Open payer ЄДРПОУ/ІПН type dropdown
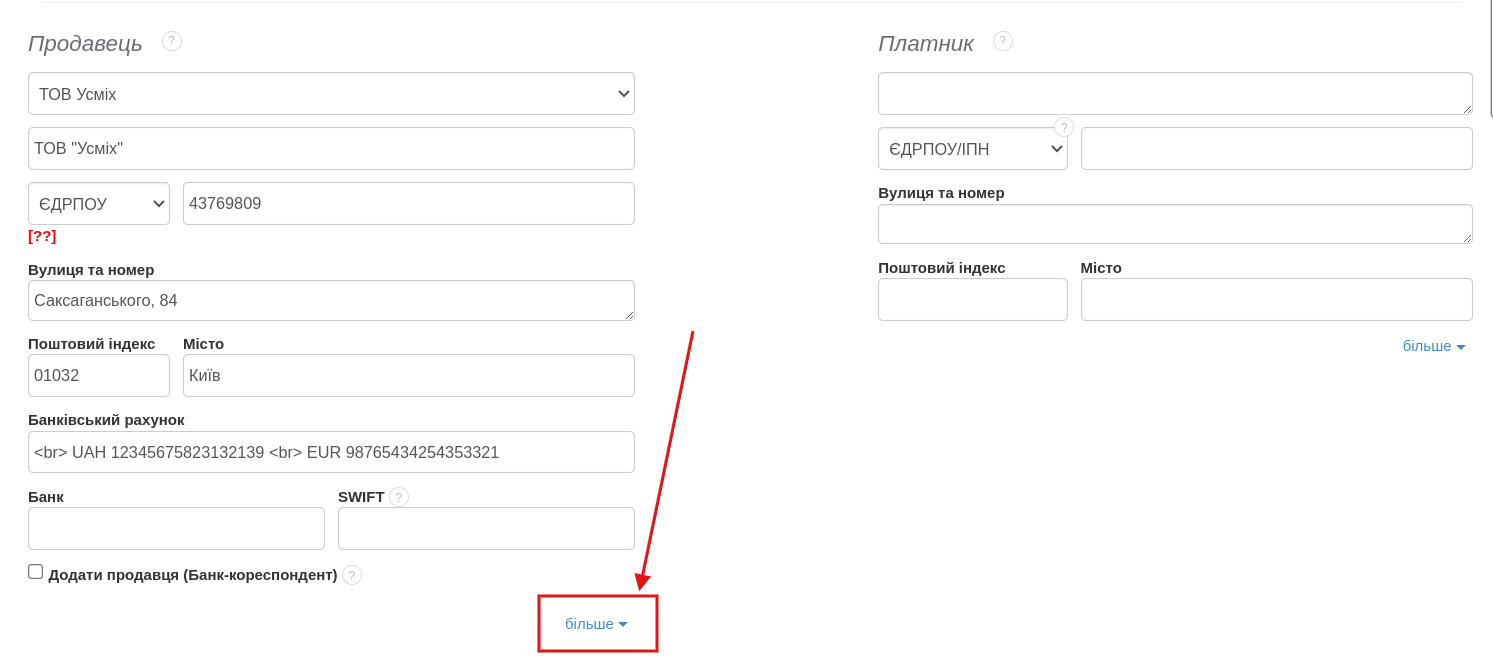 click(x=972, y=149)
